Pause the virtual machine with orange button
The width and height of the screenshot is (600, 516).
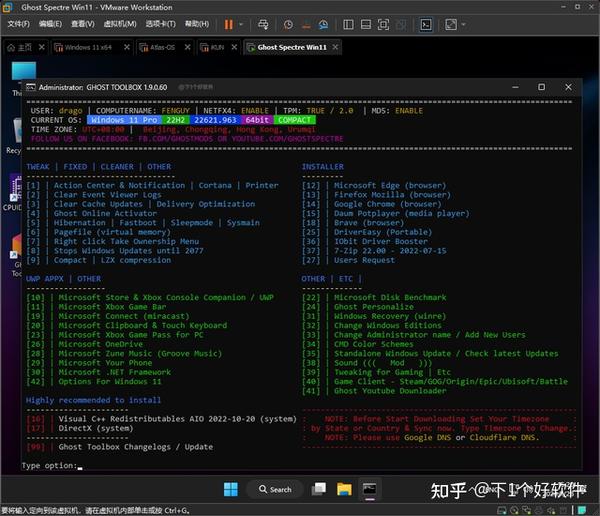[228, 24]
